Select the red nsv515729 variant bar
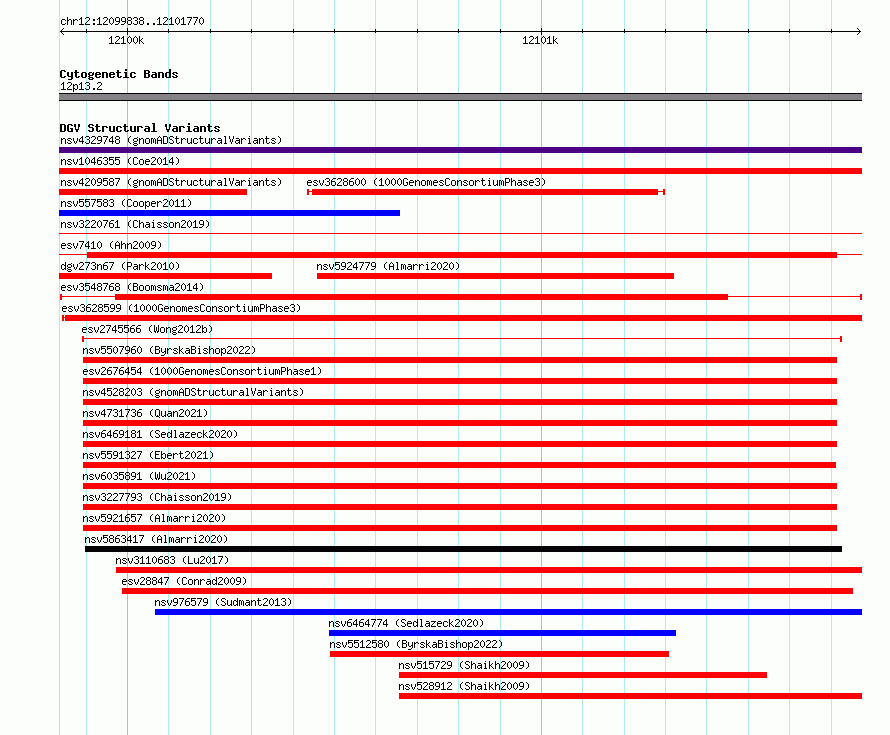This screenshot has height=735, width=890. tap(583, 675)
